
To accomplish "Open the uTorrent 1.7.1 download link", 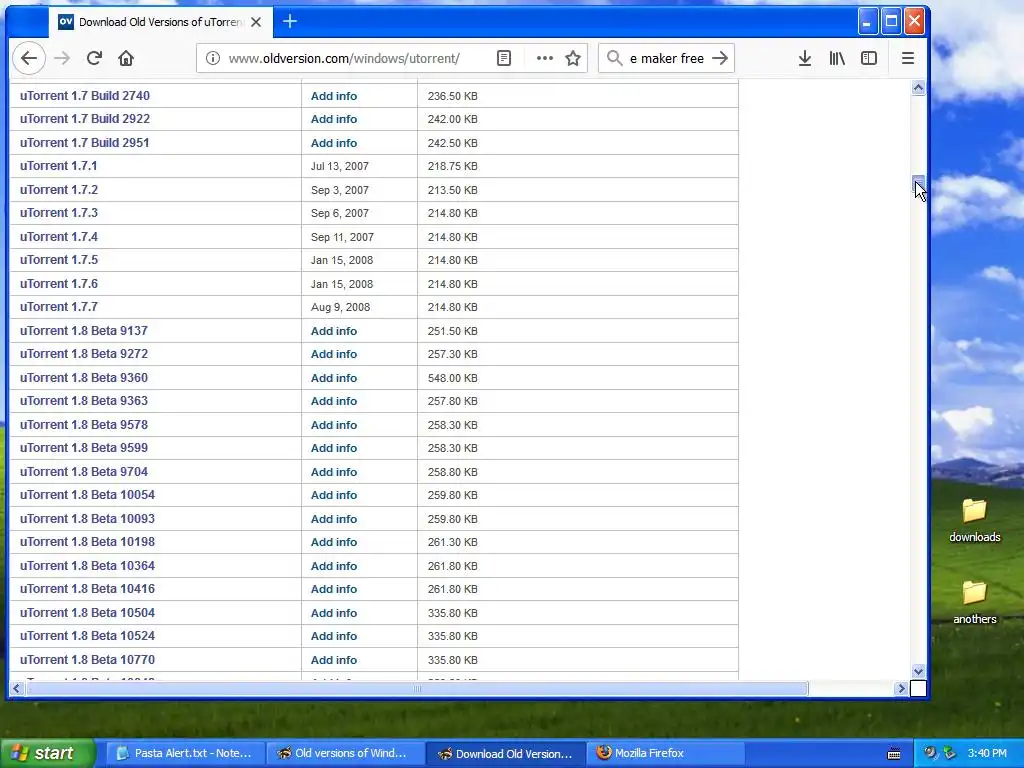I will point(59,166).
